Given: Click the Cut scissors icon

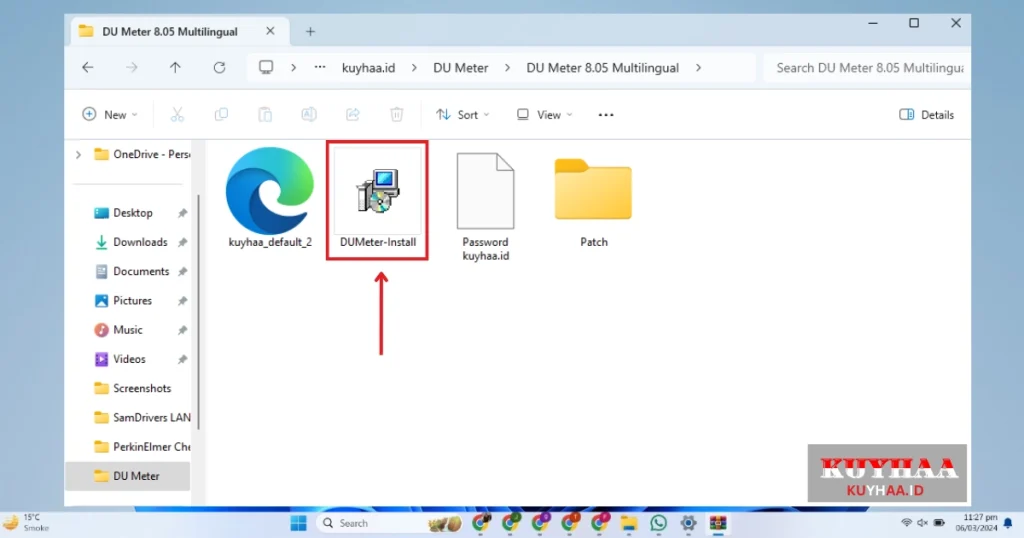Looking at the screenshot, I should 177,114.
